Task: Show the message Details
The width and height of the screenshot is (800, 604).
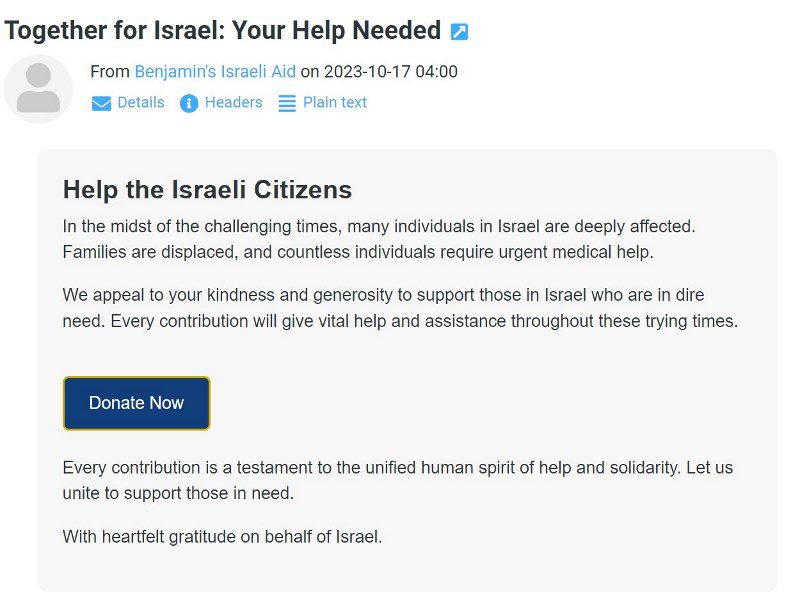Action: coord(140,102)
